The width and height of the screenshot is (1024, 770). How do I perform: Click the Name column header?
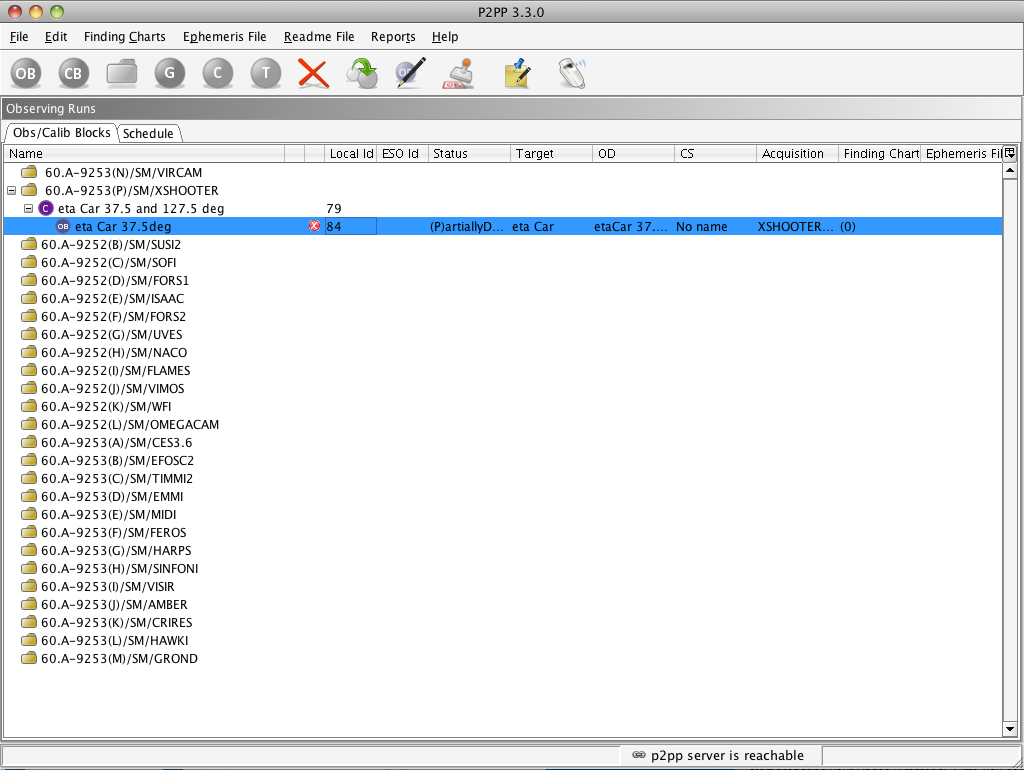tap(144, 153)
